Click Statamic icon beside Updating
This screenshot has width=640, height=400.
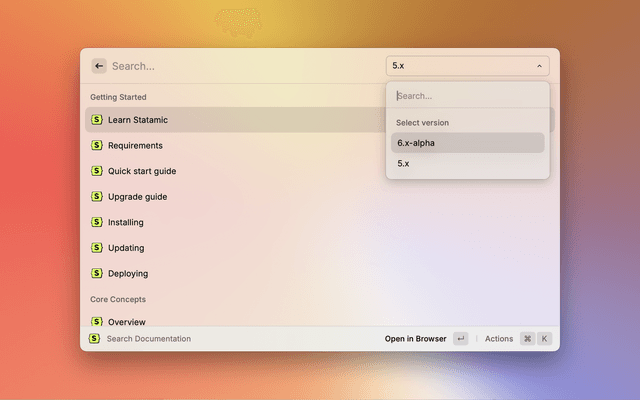pos(97,248)
